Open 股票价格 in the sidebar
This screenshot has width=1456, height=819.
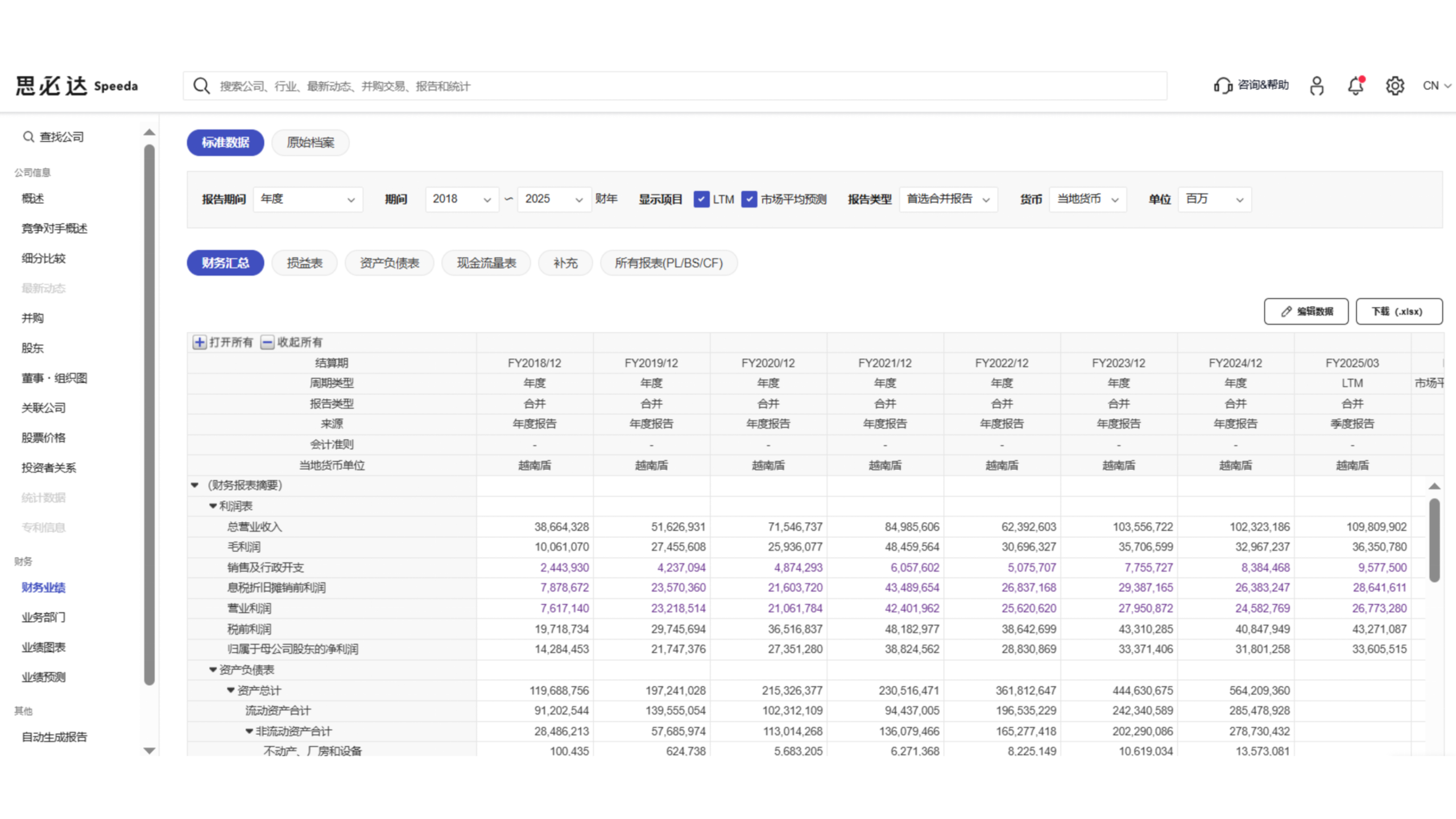43,438
